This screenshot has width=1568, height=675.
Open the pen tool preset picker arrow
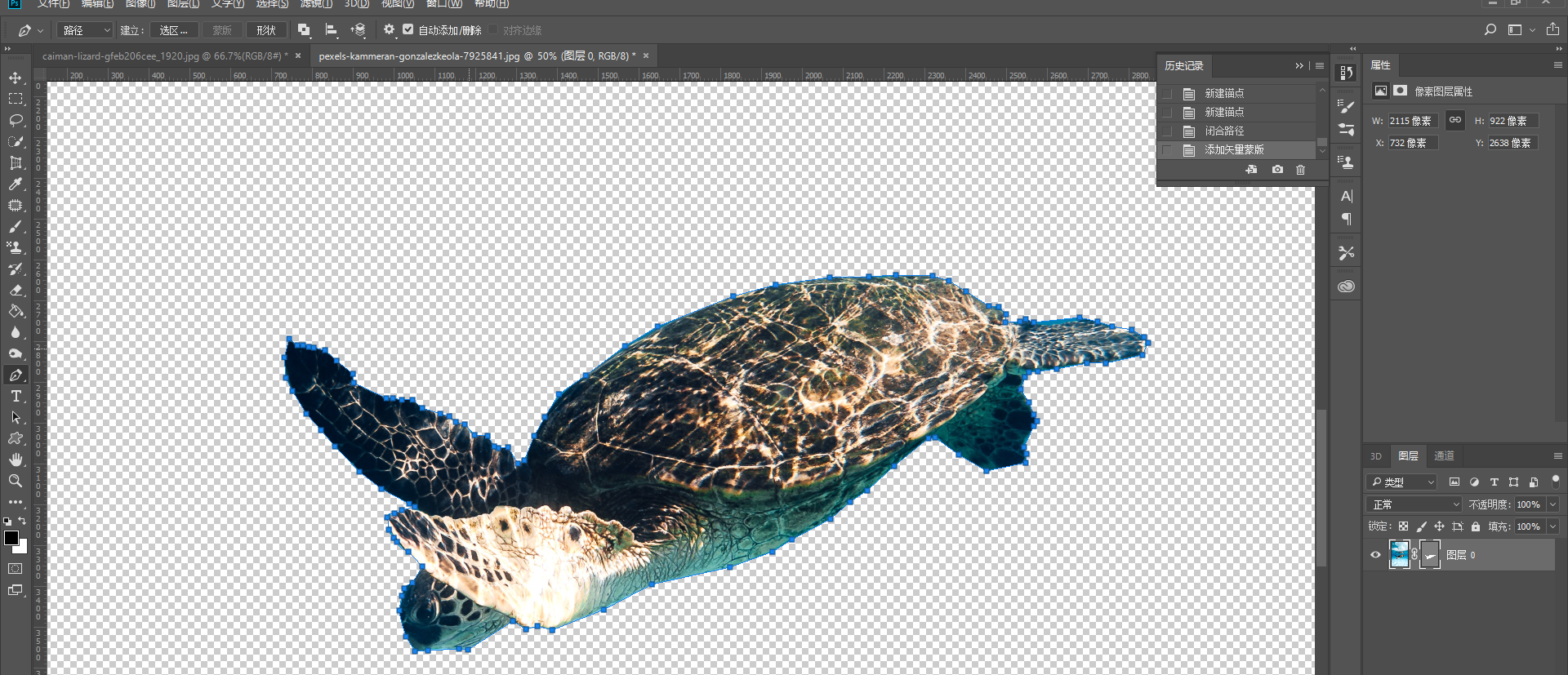click(x=40, y=31)
